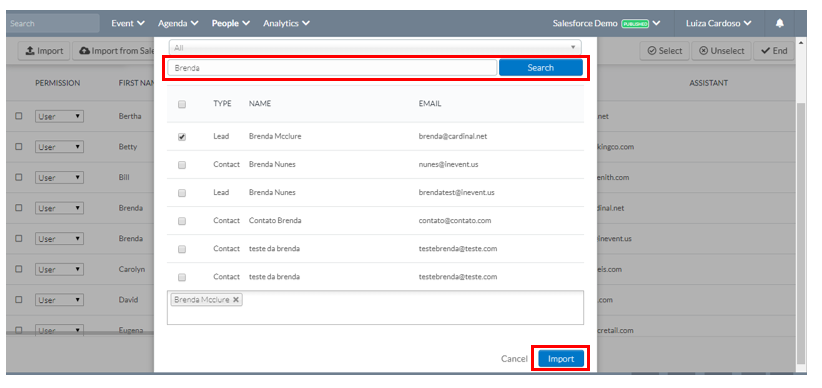Open the Analytics menu
The width and height of the screenshot is (822, 388).
tap(286, 23)
